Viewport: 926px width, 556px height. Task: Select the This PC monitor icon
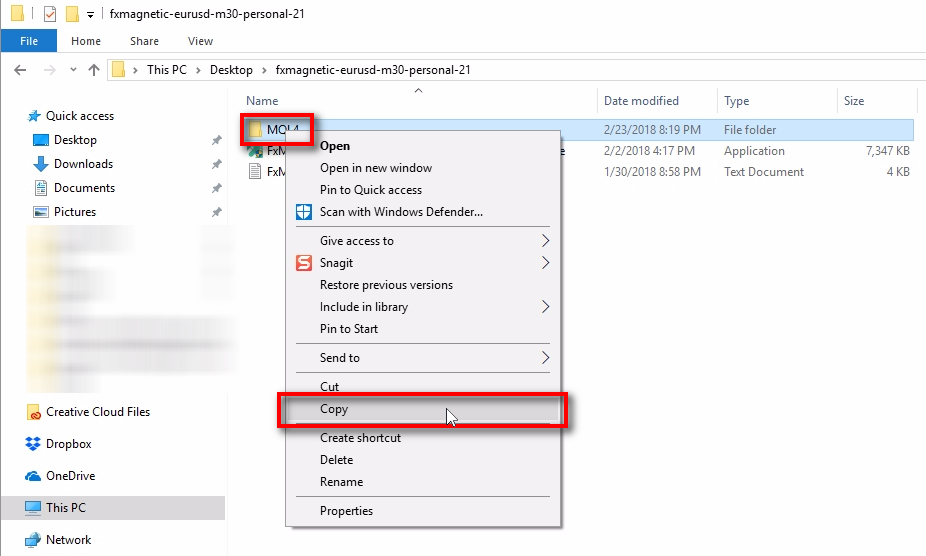pos(33,508)
